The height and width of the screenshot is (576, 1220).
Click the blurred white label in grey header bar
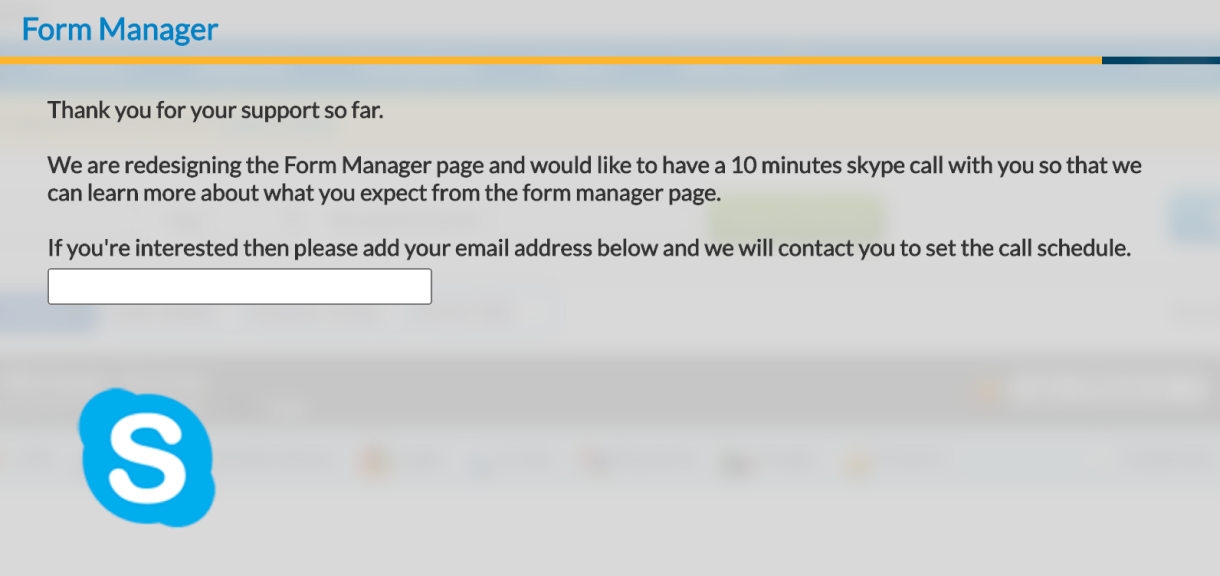[1105, 391]
